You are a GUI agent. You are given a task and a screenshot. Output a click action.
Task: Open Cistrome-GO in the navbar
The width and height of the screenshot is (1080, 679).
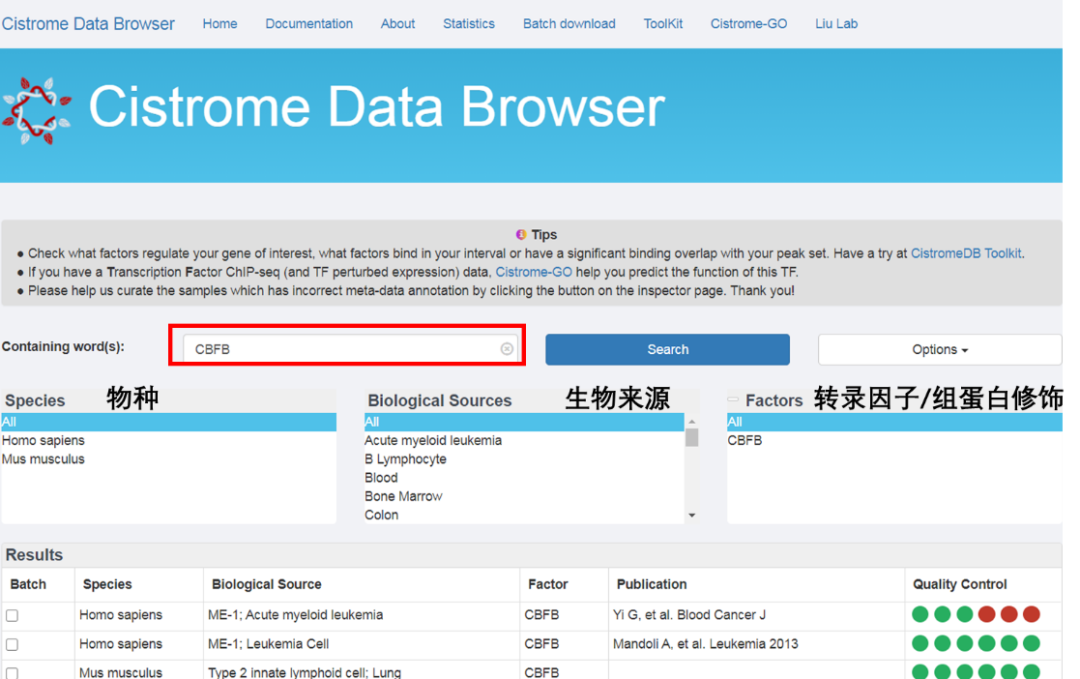[749, 23]
